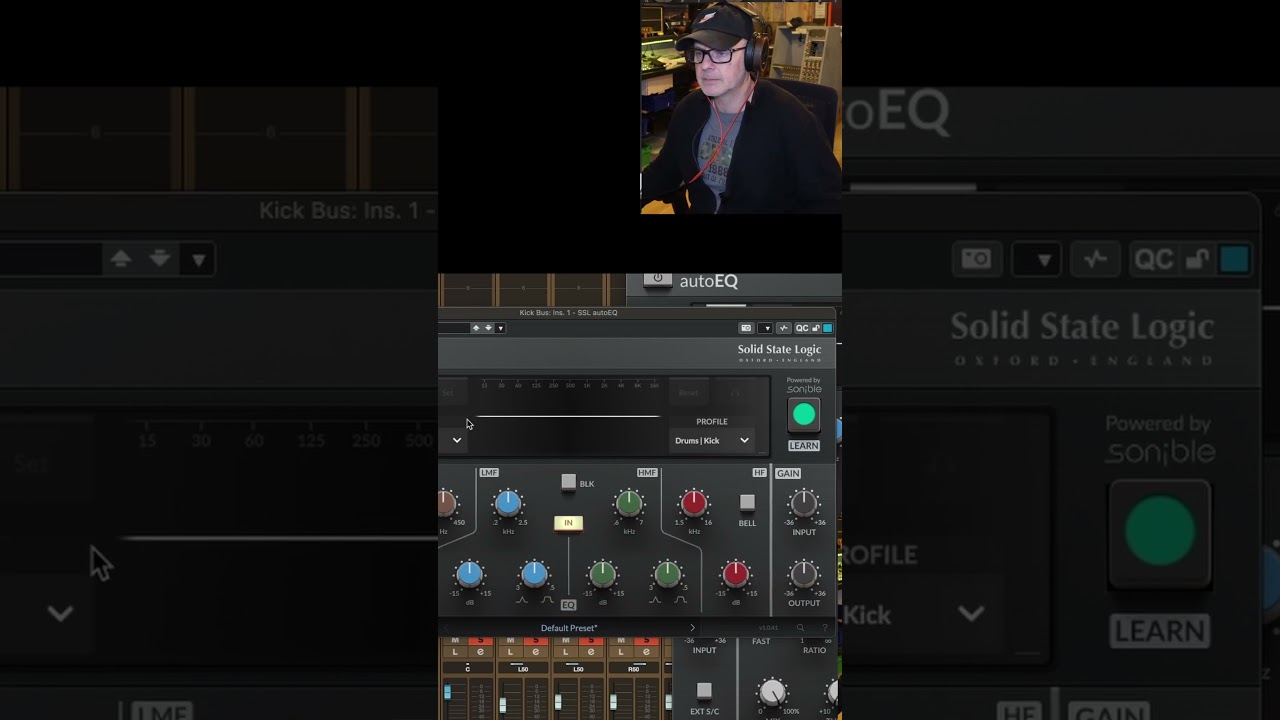The height and width of the screenshot is (720, 1280).
Task: Click the HMF frequency green knob
Action: coord(629,503)
